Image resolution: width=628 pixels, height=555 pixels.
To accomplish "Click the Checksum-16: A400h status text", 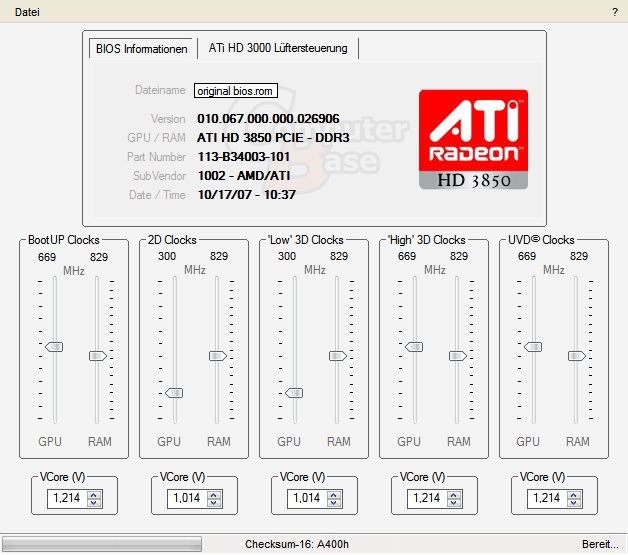I will point(297,544).
